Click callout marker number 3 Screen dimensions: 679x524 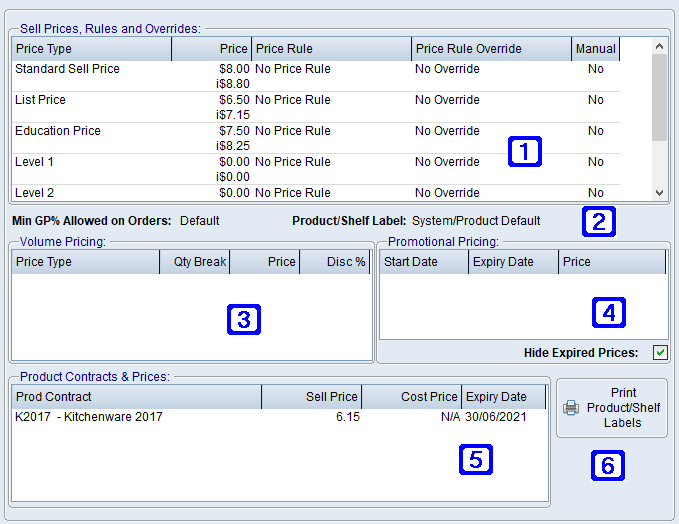pos(244,319)
